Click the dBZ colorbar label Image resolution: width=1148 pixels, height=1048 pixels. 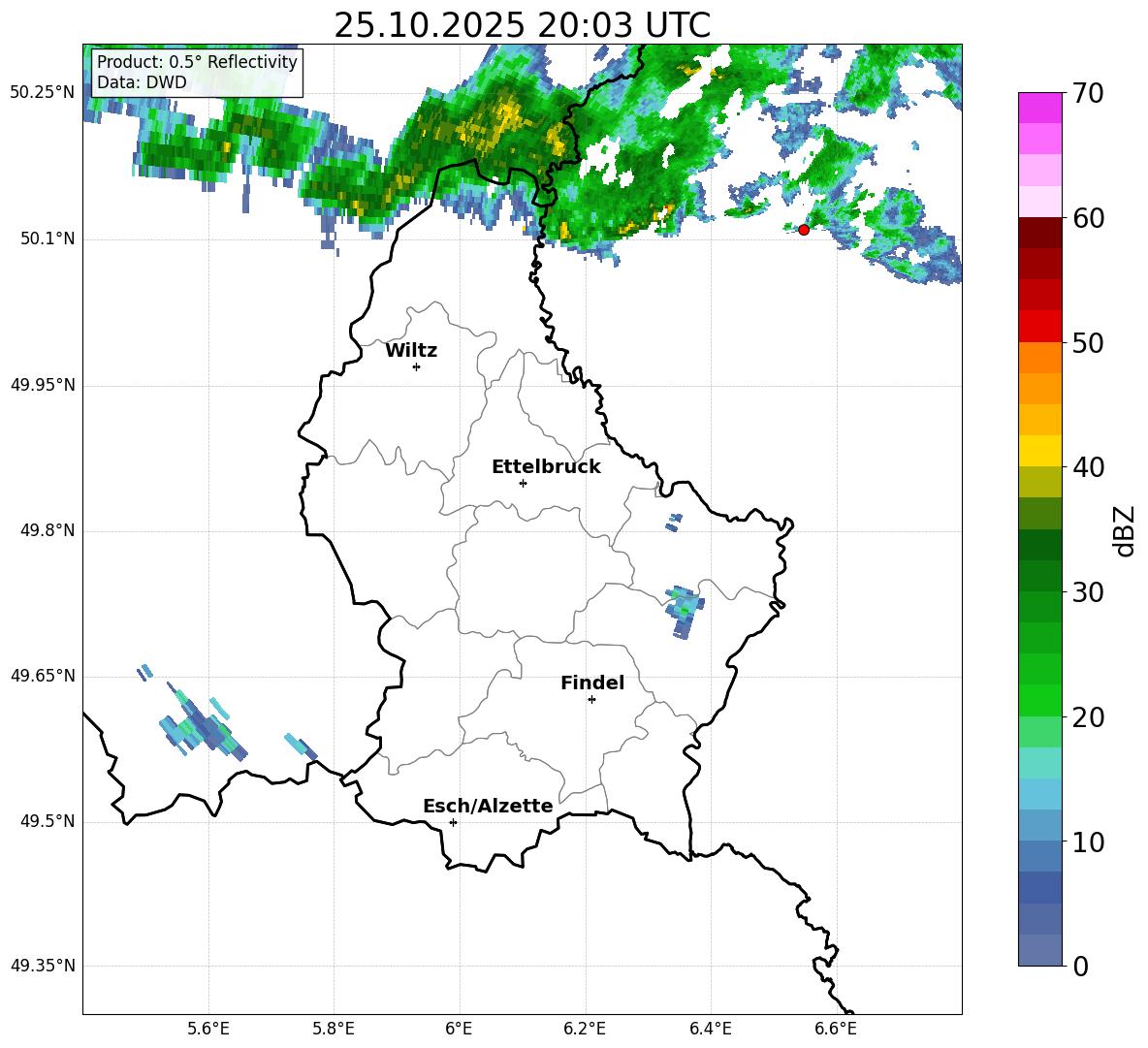(x=1126, y=530)
